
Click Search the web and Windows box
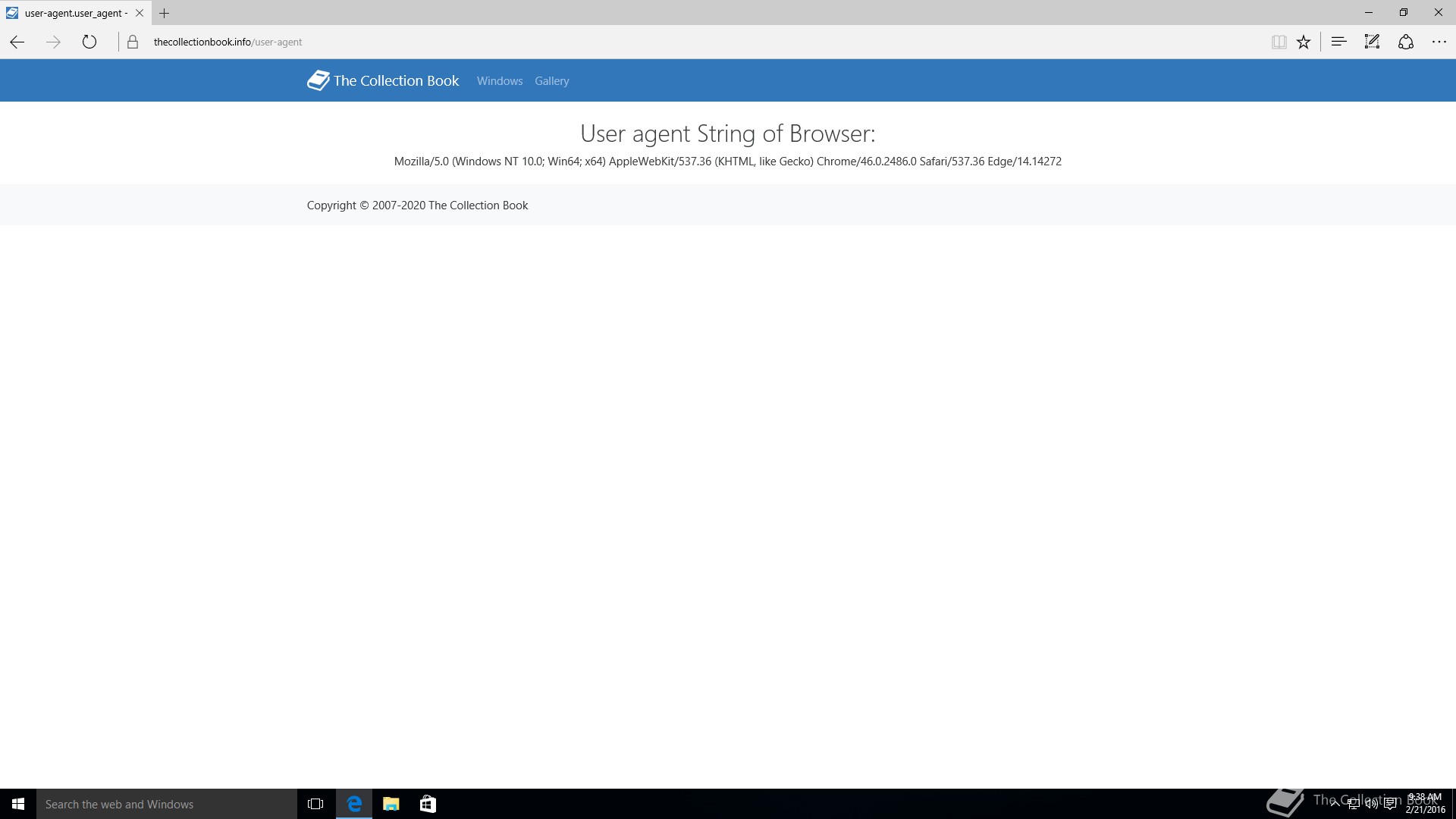(x=167, y=804)
